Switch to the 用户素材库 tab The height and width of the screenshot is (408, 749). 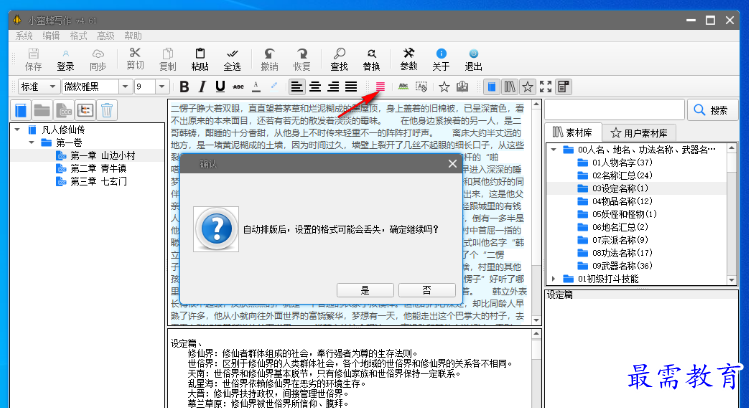(x=639, y=132)
